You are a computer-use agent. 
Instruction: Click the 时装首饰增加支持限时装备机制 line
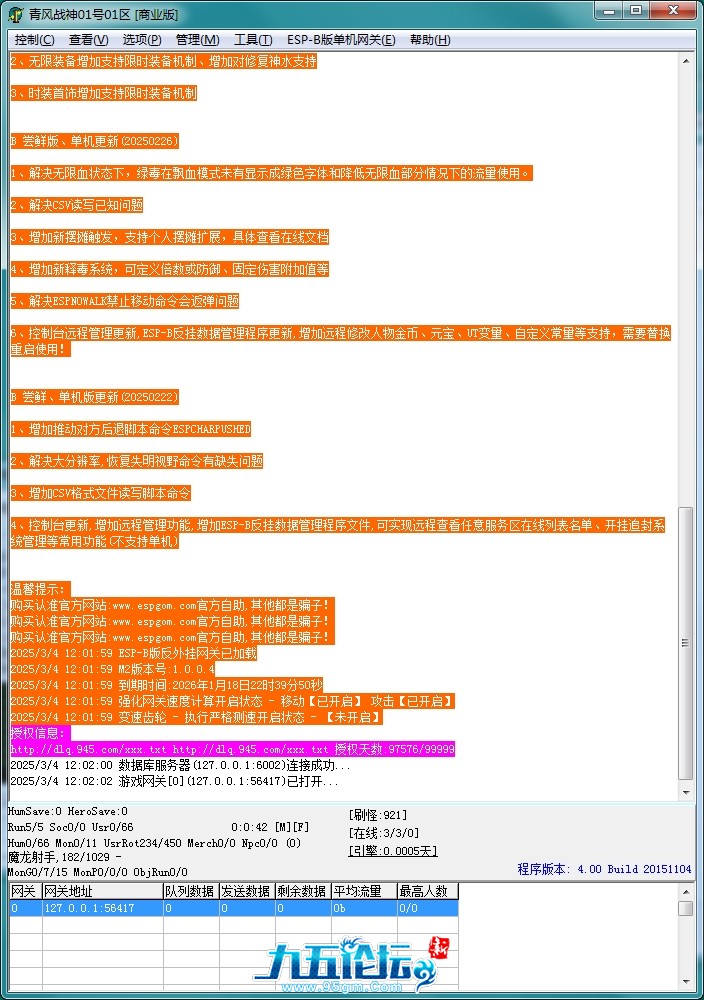click(x=104, y=93)
